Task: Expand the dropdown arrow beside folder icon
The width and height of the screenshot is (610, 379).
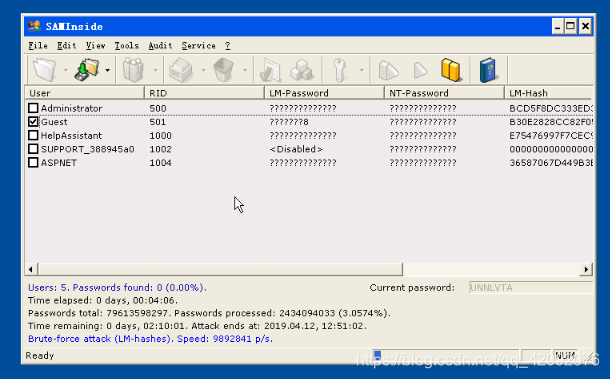Action: point(66,70)
